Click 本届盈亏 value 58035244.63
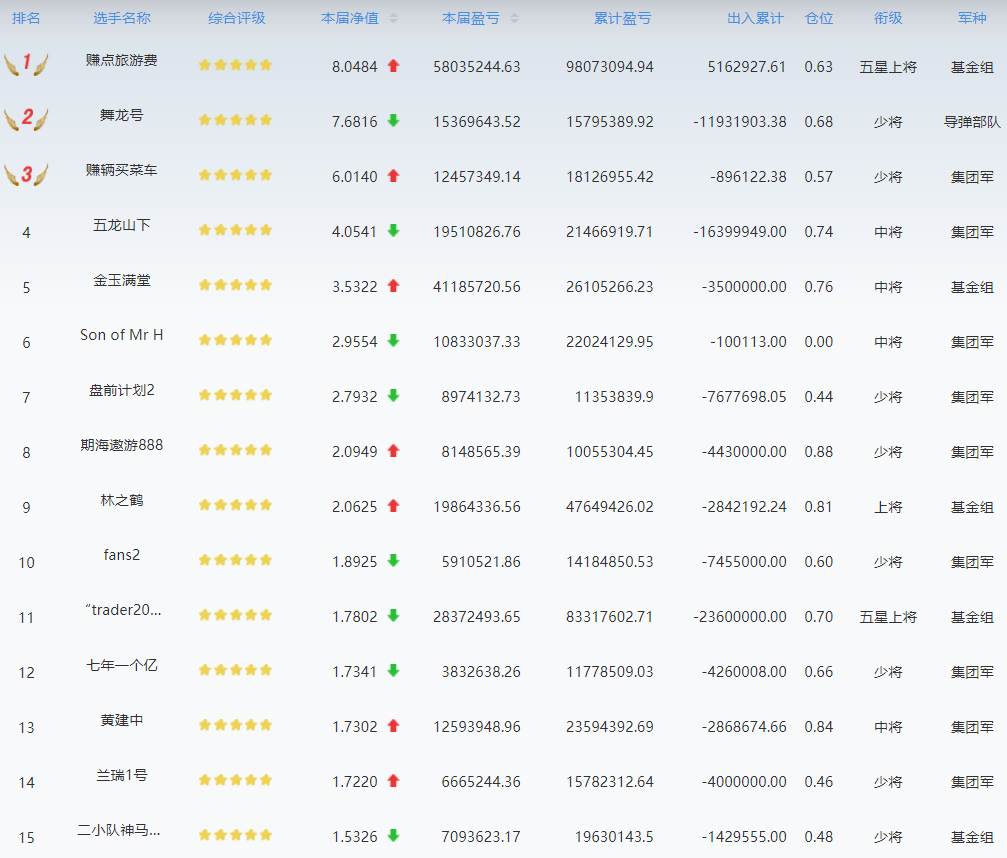 tap(477, 67)
